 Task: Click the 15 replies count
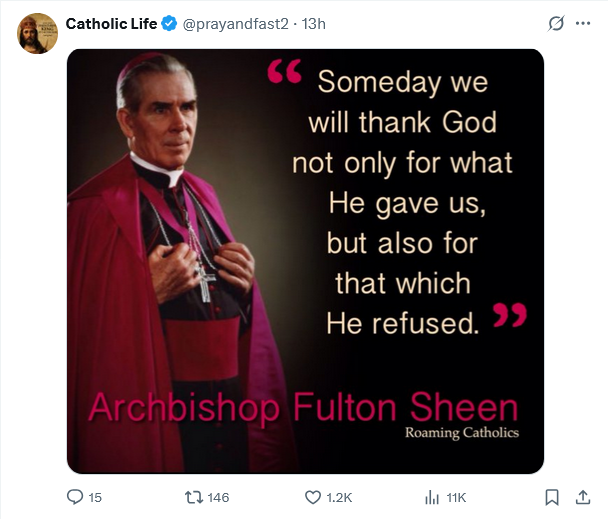[x=96, y=497]
